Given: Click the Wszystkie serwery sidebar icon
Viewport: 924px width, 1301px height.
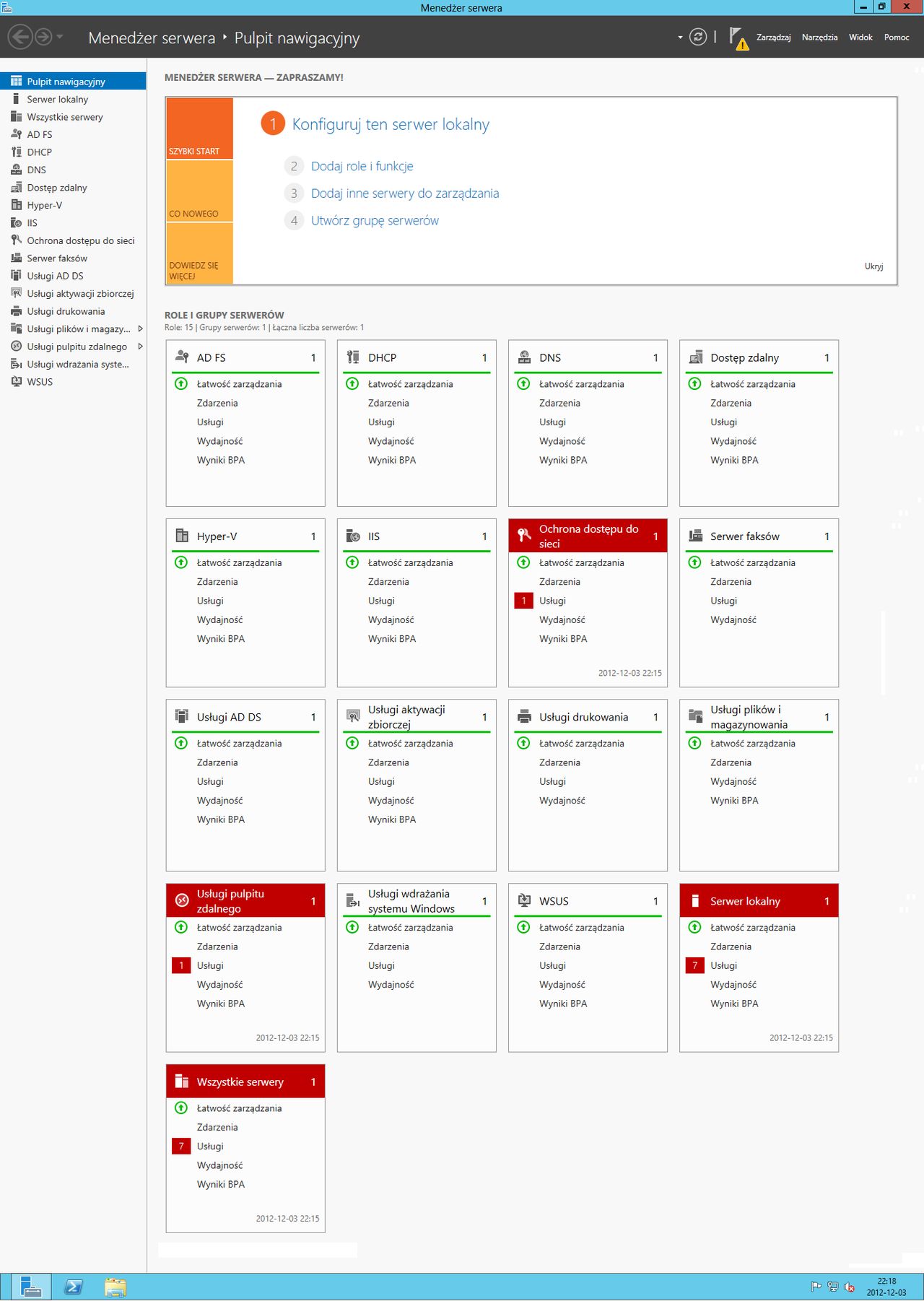Looking at the screenshot, I should coord(16,116).
